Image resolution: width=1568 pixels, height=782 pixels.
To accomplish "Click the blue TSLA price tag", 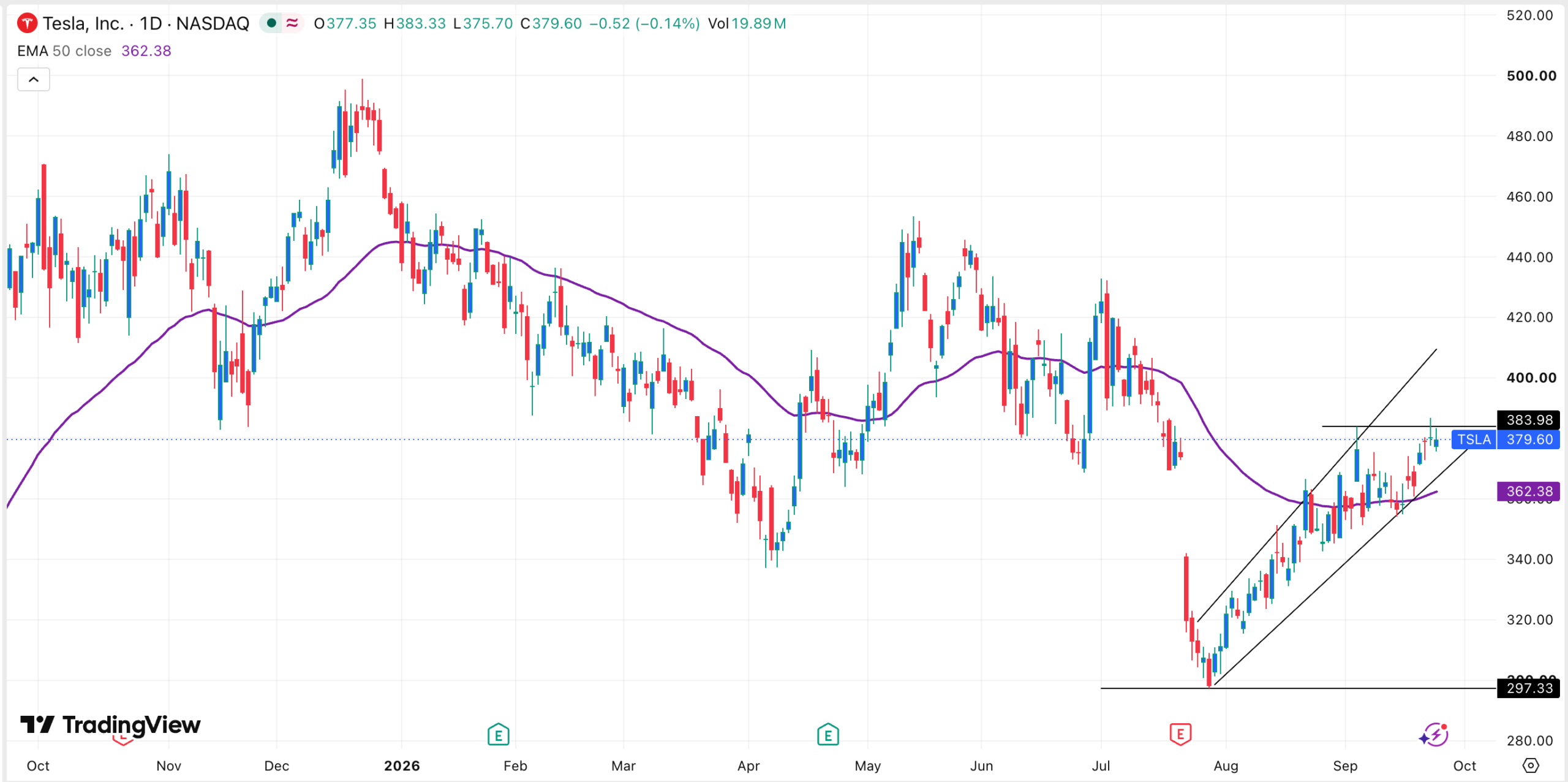I will pyautogui.click(x=1474, y=439).
